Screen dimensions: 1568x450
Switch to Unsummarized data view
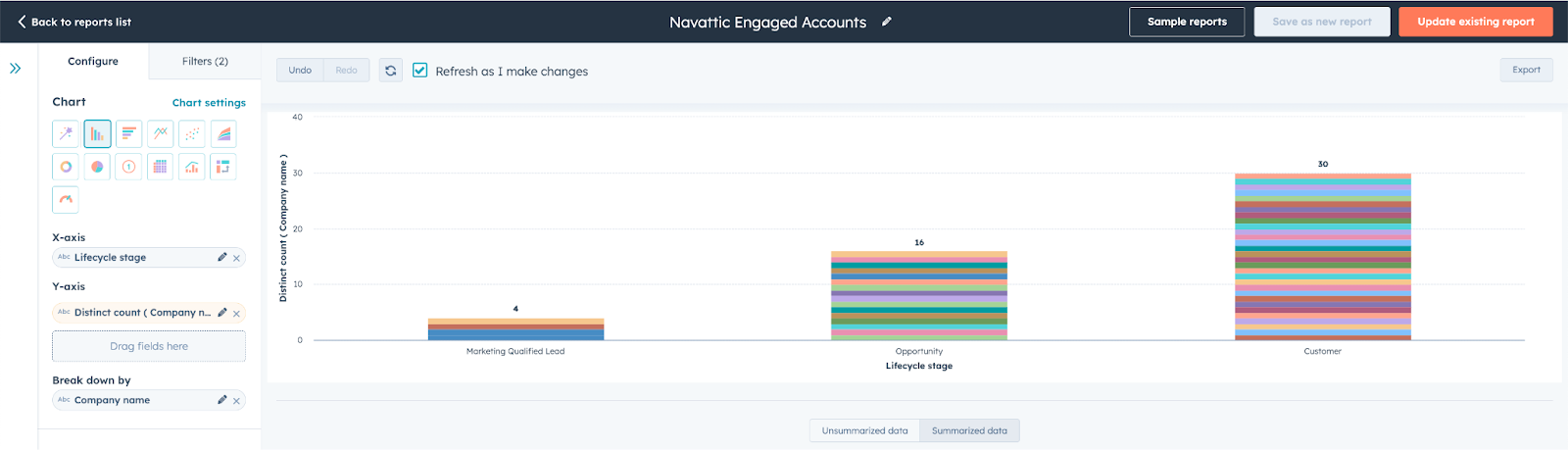coord(864,430)
